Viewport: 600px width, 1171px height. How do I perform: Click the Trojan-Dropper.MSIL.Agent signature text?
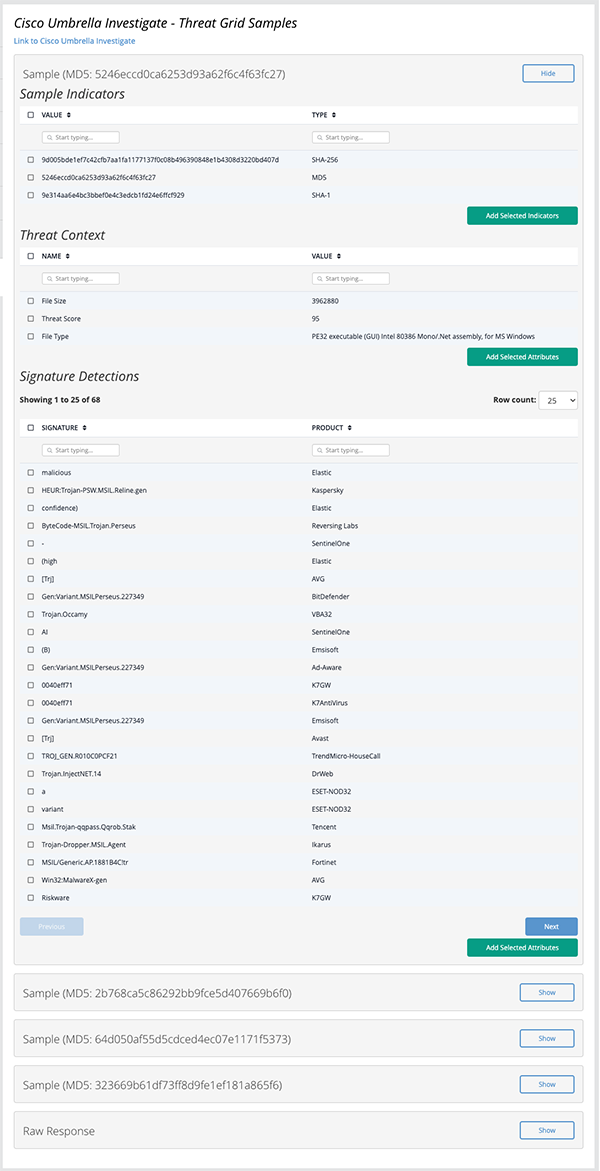[83, 845]
